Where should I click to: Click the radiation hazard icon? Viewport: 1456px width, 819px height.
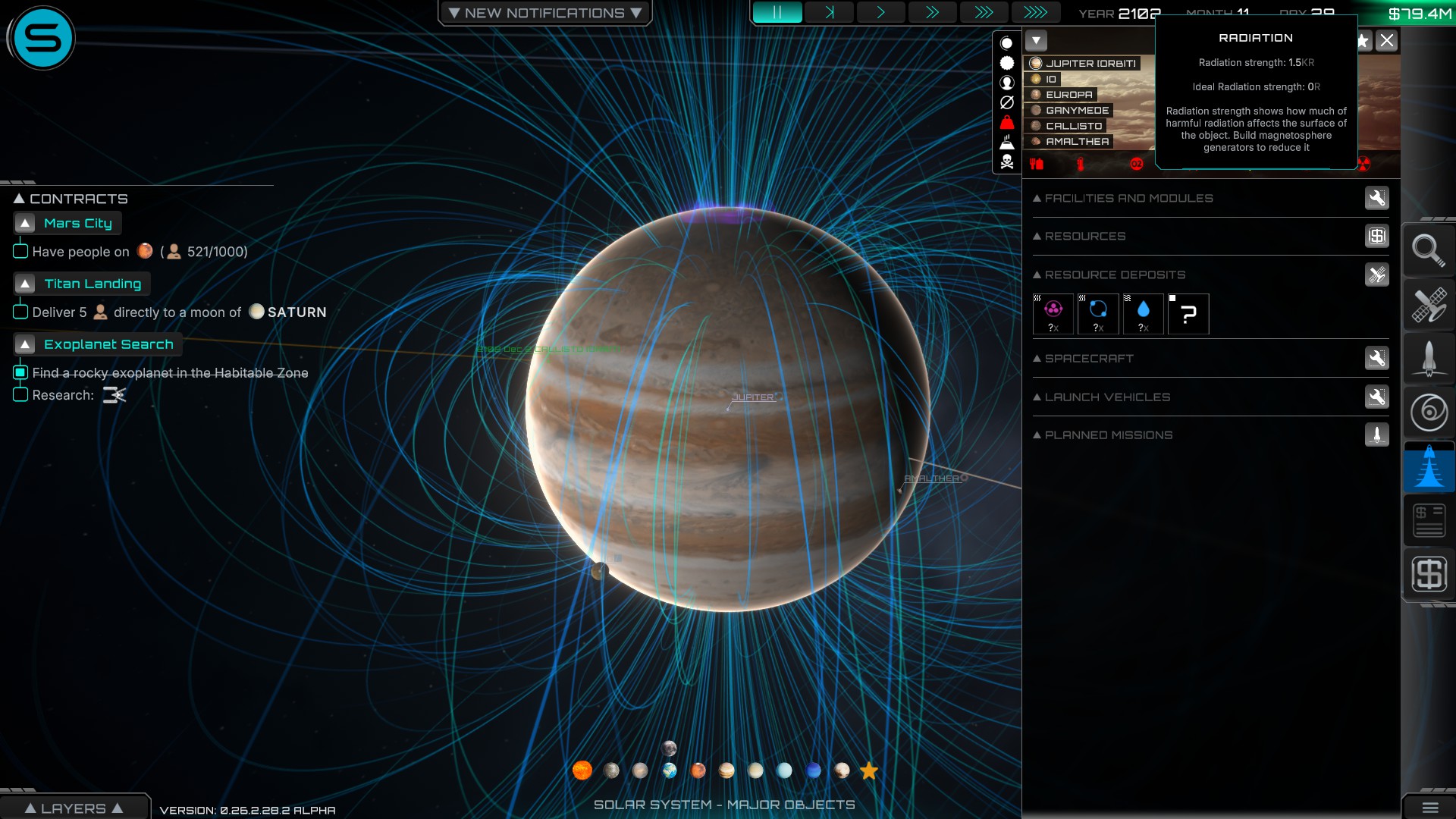(1363, 164)
